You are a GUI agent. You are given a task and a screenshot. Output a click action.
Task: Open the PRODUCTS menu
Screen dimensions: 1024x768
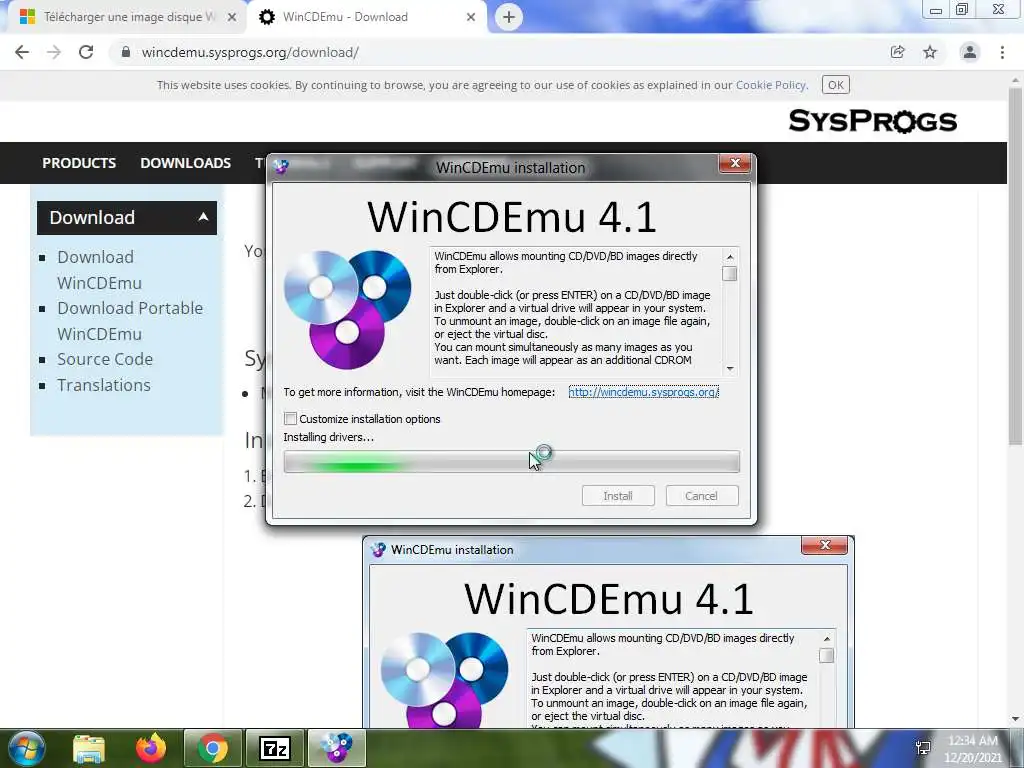[x=79, y=163]
